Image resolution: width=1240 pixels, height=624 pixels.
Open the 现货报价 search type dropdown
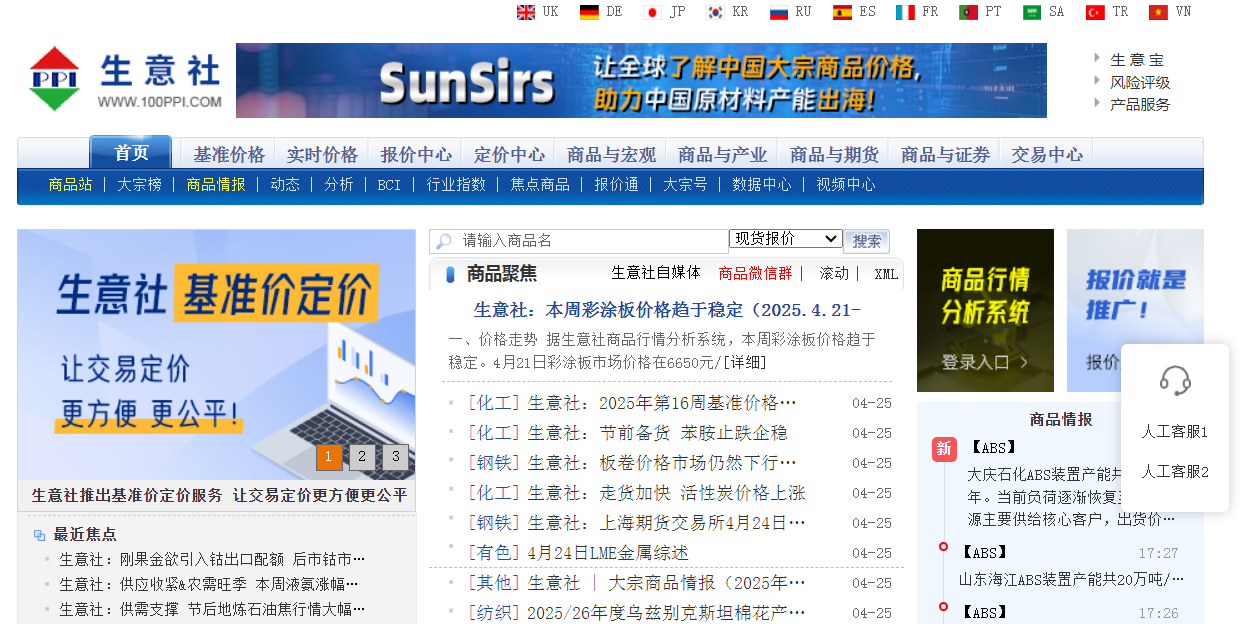(786, 239)
